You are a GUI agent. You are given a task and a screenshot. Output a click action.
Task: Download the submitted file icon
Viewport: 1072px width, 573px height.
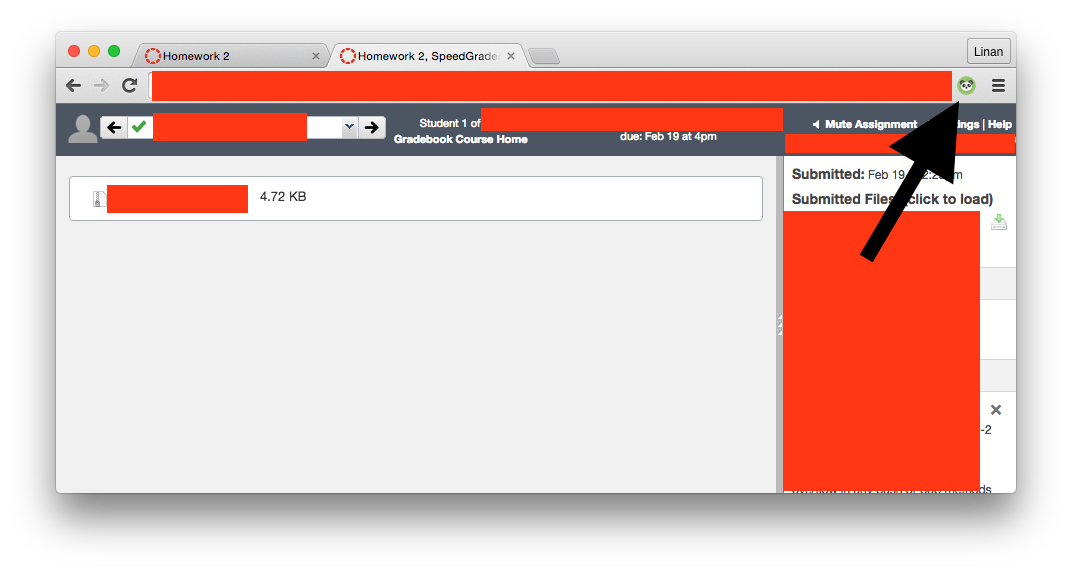(x=999, y=222)
